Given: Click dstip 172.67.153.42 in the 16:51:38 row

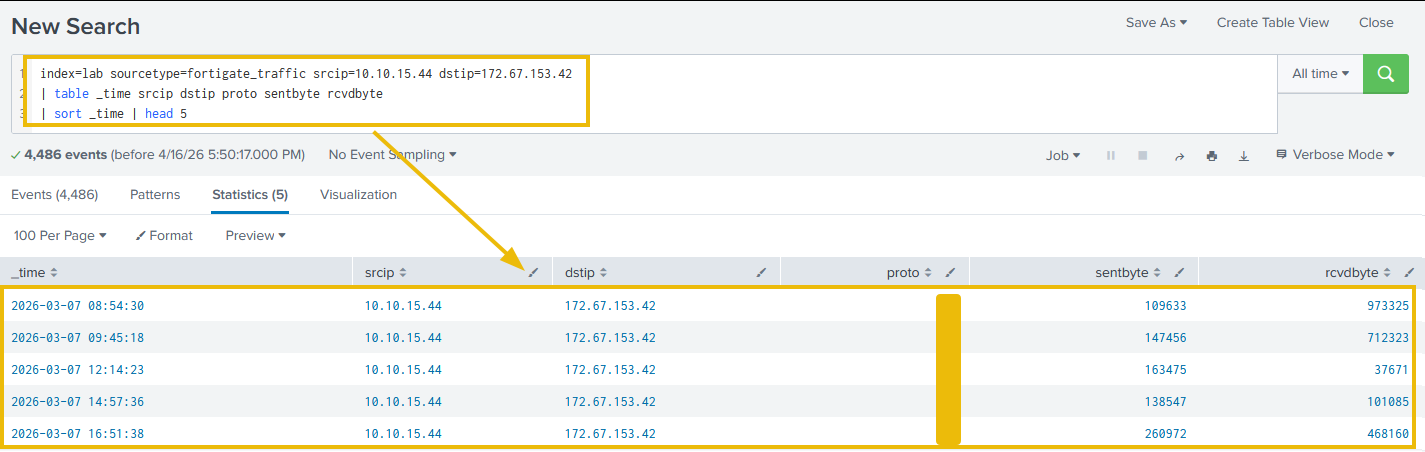Looking at the screenshot, I should point(610,434).
